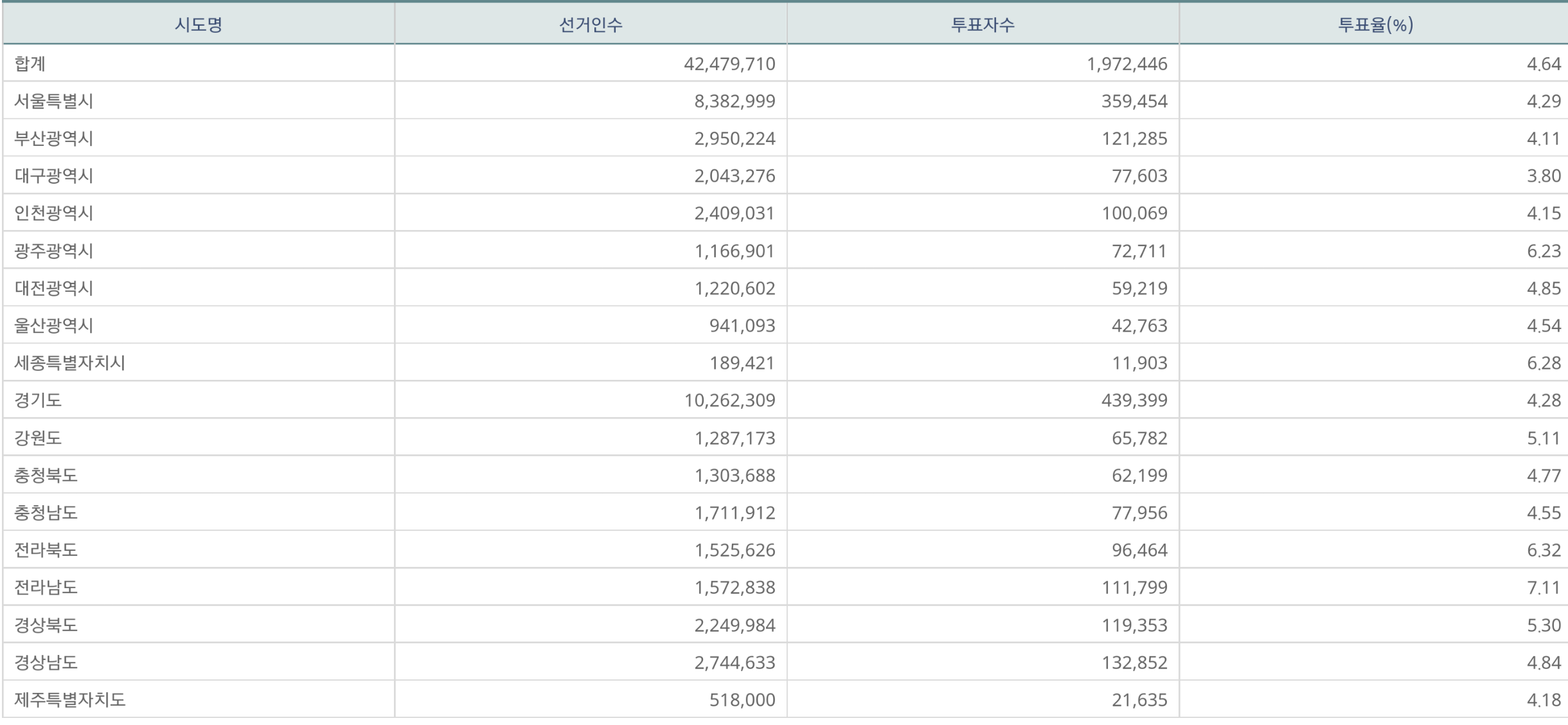Click the 대구광역시 cell
Viewport: 1568px width, 725px height.
click(x=54, y=175)
